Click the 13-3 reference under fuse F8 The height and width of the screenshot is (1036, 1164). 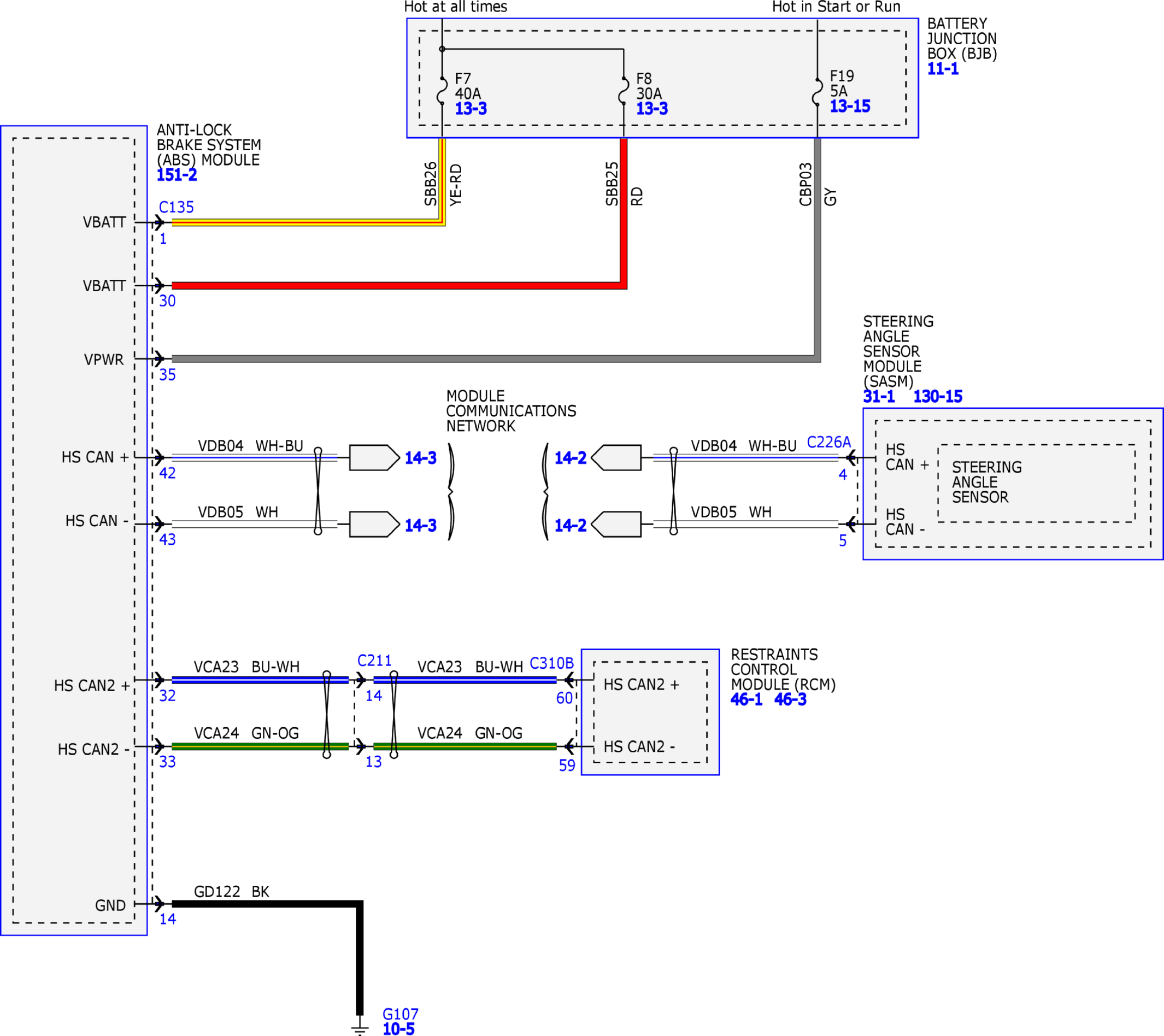651,108
